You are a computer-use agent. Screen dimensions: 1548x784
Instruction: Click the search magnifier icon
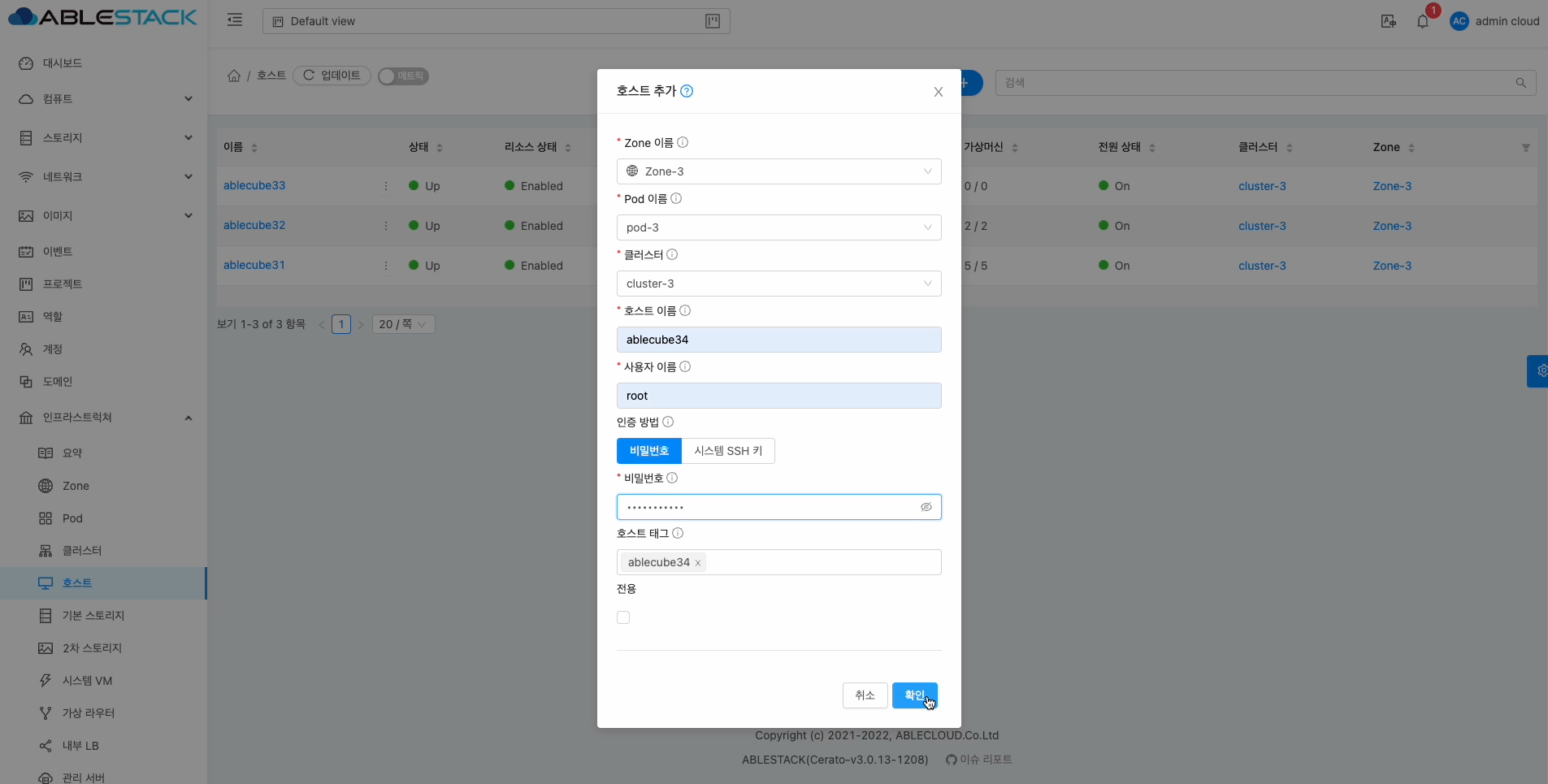[x=1520, y=83]
